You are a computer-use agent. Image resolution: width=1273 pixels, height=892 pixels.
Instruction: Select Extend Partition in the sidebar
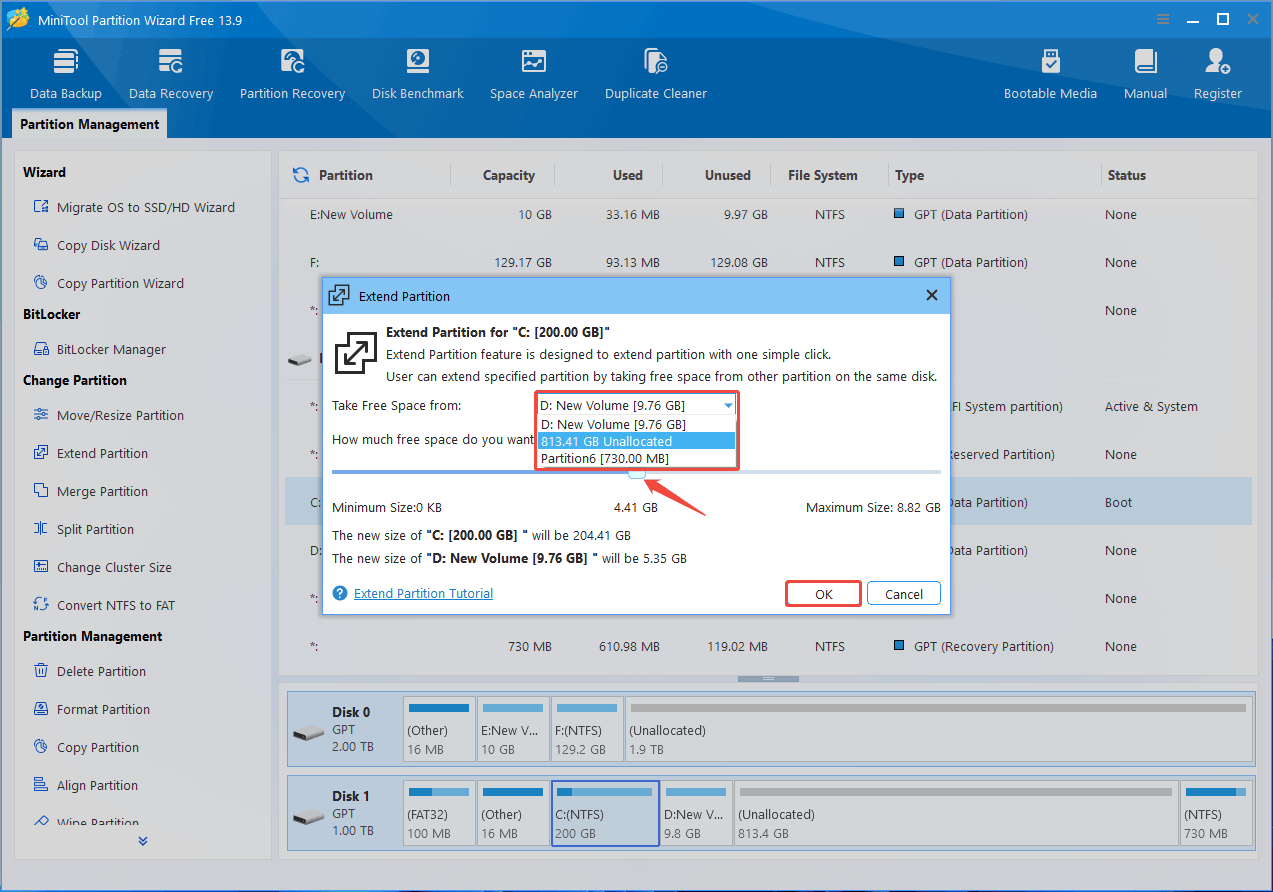(90, 453)
